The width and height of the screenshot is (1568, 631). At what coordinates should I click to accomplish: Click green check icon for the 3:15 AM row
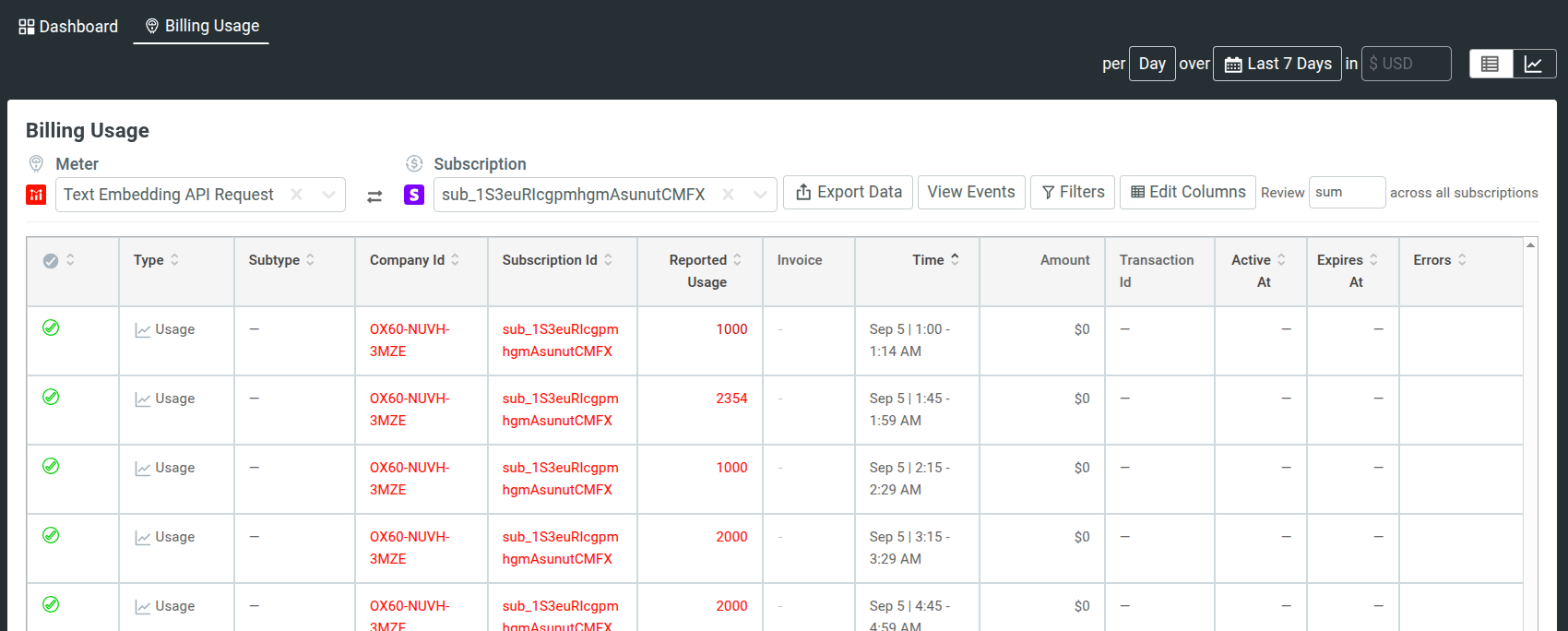pos(51,535)
